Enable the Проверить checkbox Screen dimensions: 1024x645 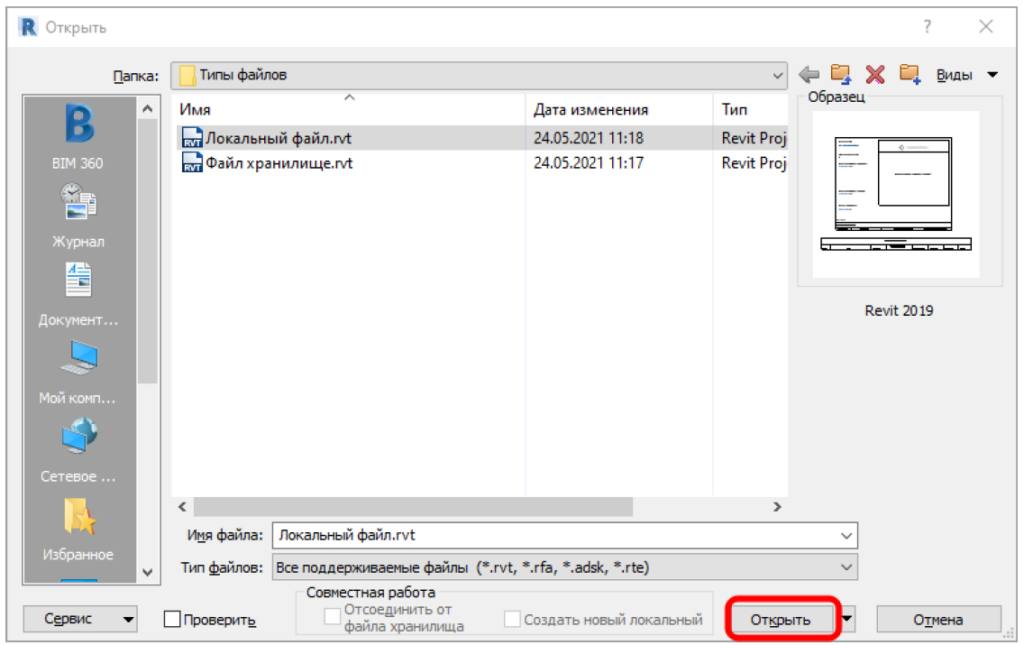coord(173,620)
